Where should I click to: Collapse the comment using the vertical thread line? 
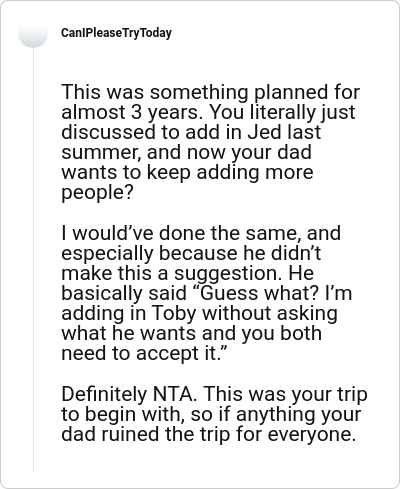coord(33,260)
